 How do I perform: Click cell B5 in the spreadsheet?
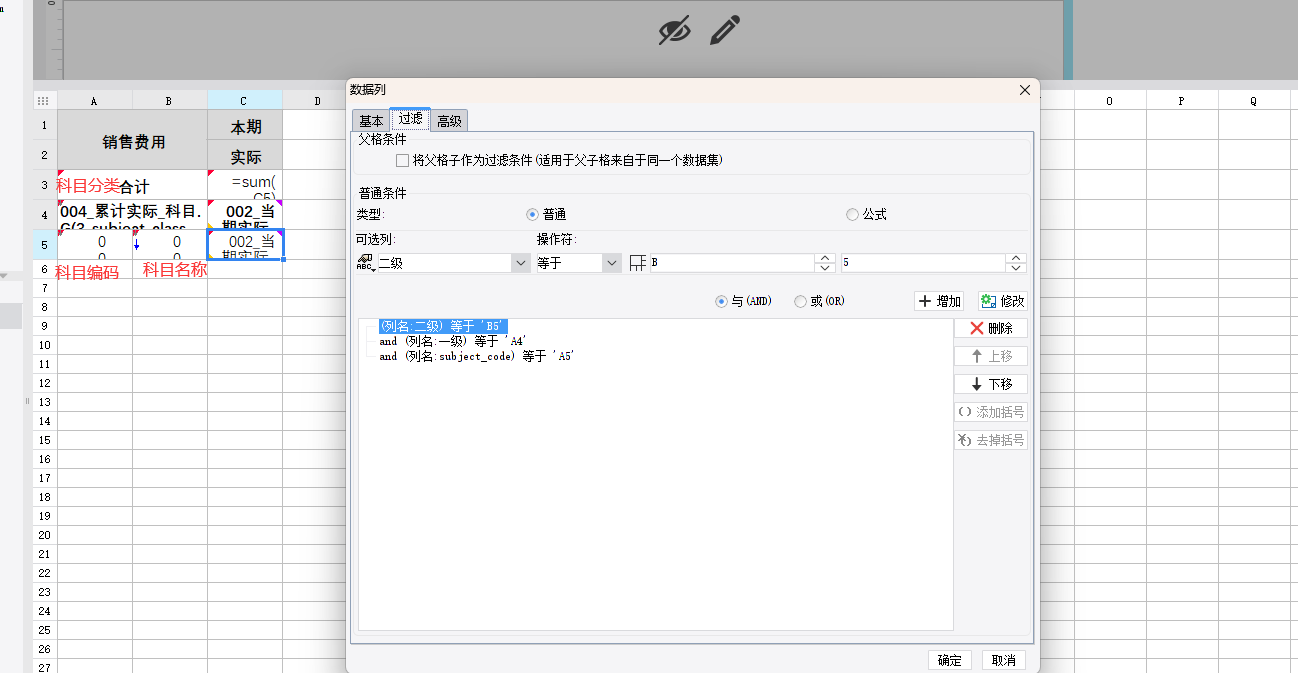point(170,245)
